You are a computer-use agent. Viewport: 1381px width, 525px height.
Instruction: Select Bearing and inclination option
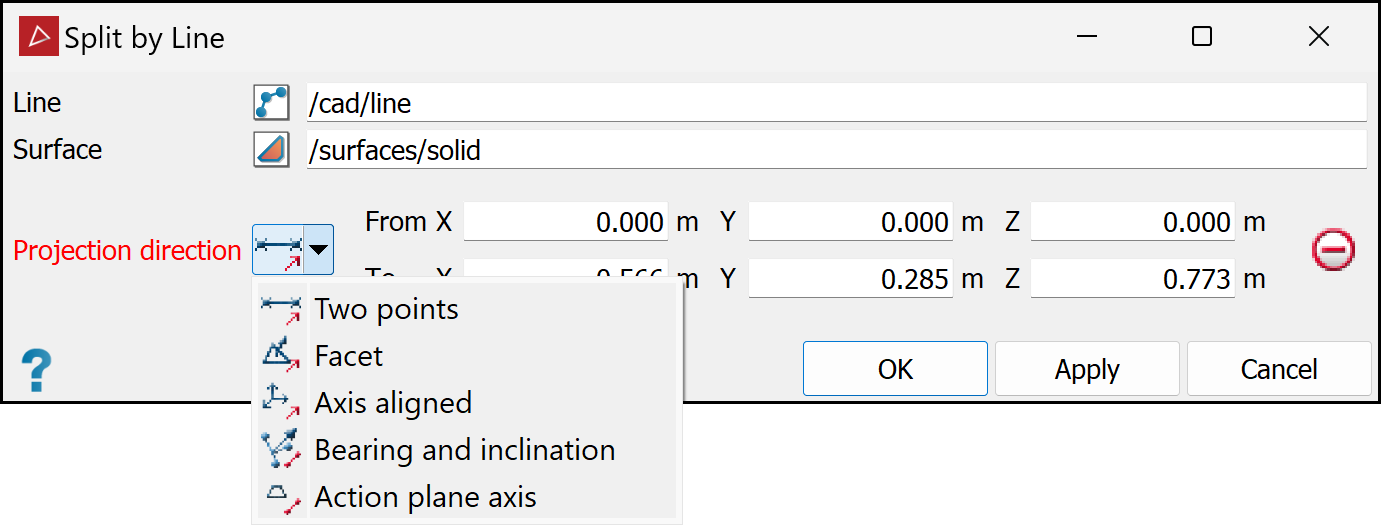tap(467, 450)
